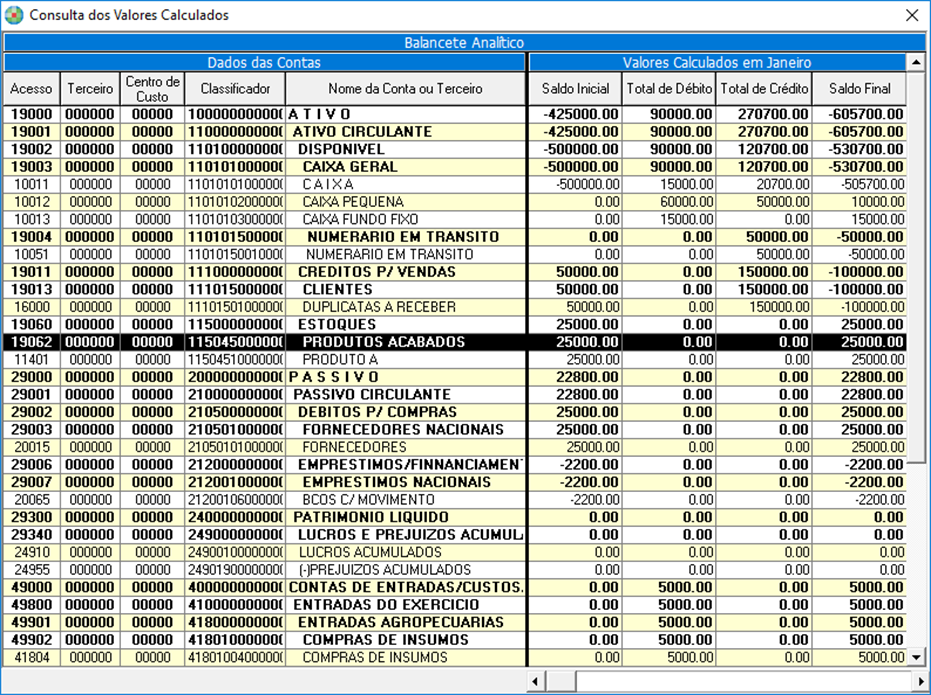Click the Dados das Contas group header
931x695 pixels.
click(264, 62)
